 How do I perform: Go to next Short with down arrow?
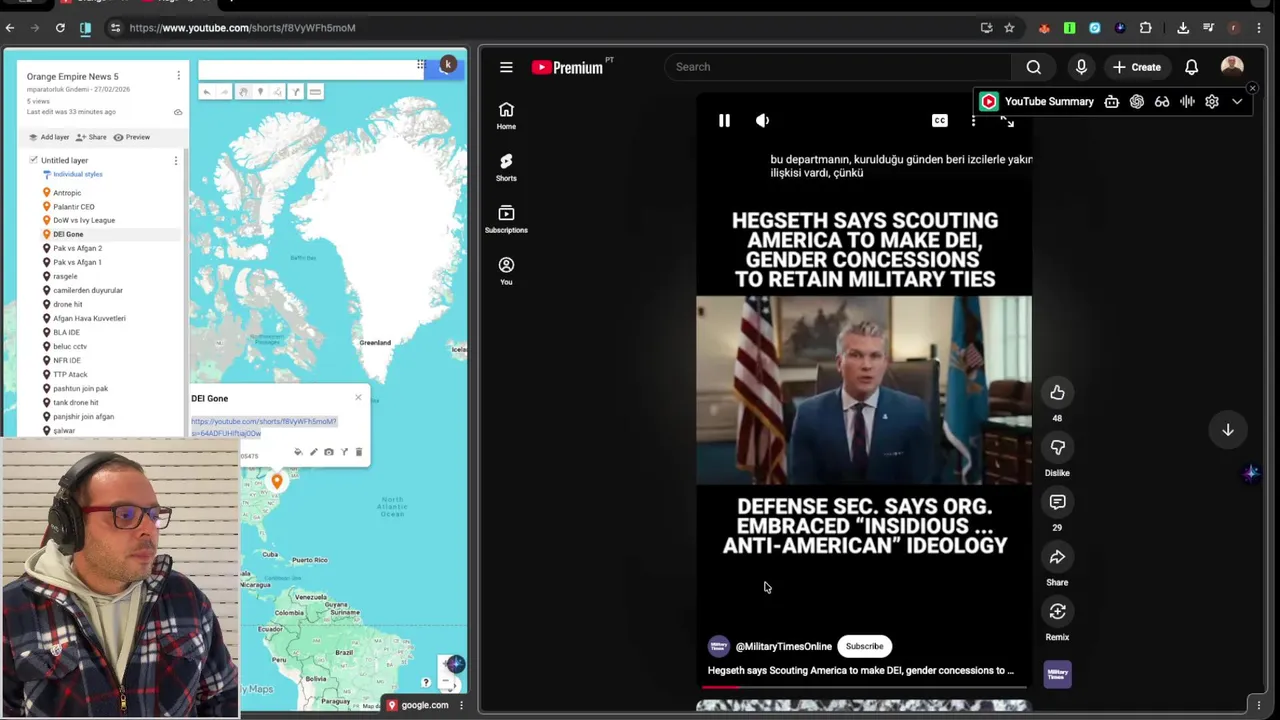[x=1228, y=430]
